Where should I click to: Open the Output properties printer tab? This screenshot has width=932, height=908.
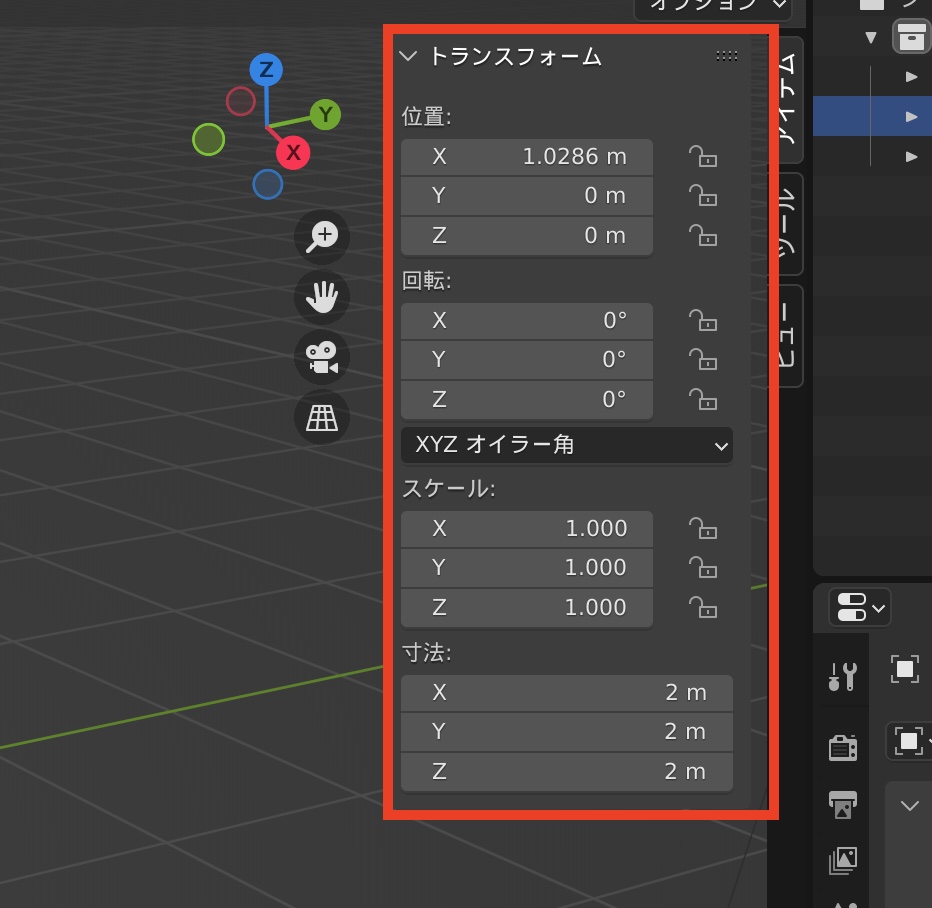(842, 803)
